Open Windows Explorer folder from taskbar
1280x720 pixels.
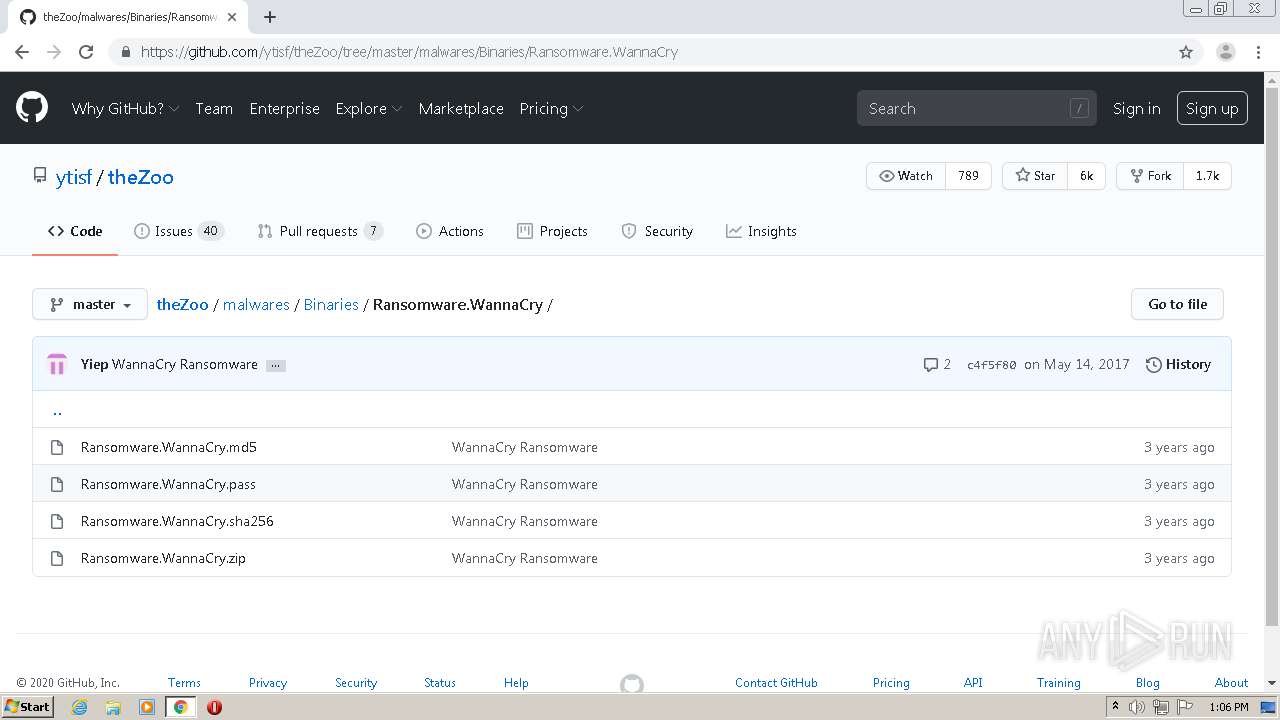click(113, 707)
